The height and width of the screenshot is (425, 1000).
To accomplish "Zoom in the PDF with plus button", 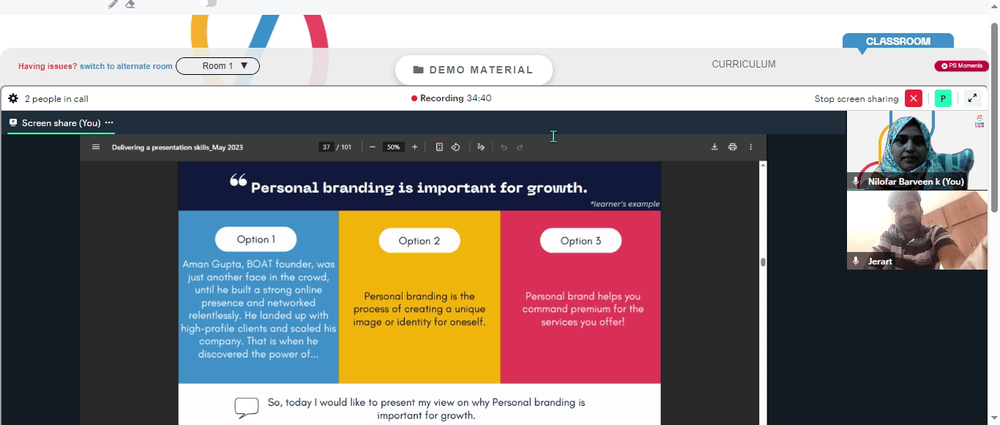I will [x=415, y=147].
